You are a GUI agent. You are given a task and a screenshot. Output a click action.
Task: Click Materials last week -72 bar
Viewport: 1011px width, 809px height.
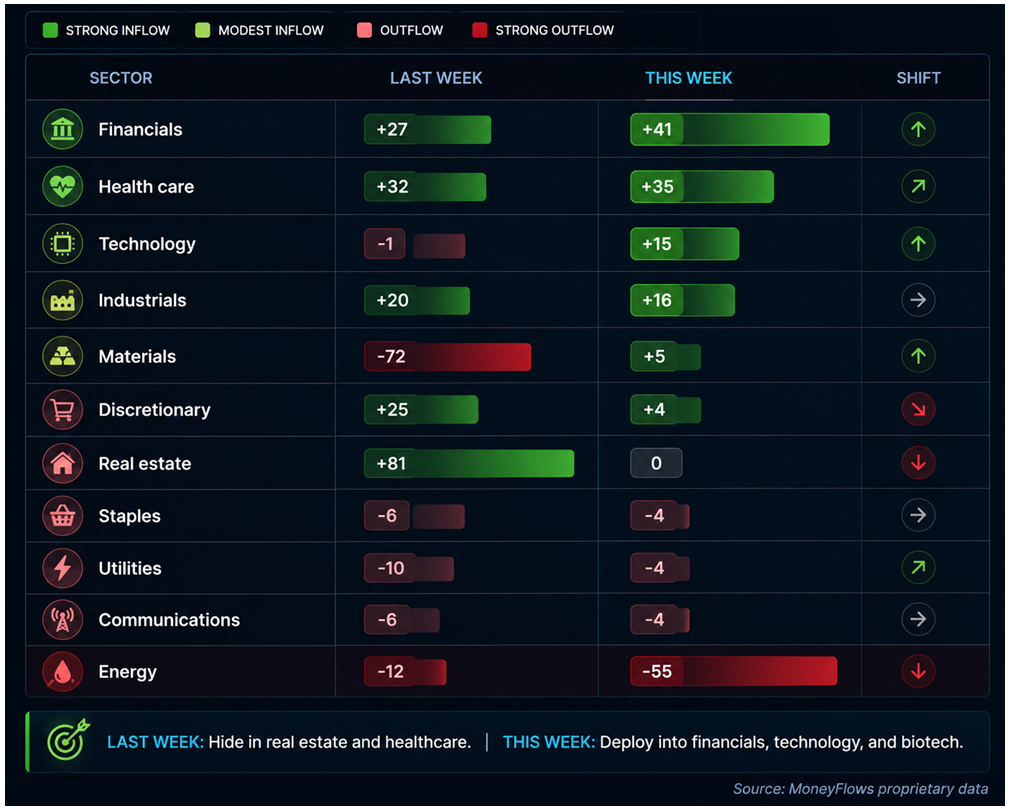(447, 356)
